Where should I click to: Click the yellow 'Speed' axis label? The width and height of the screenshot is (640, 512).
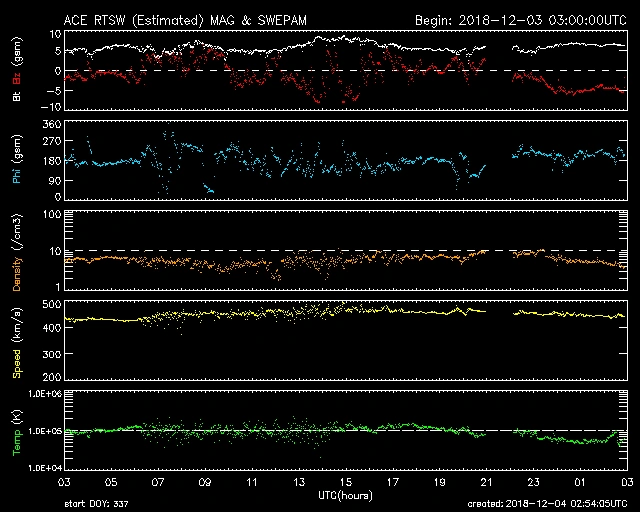17,364
